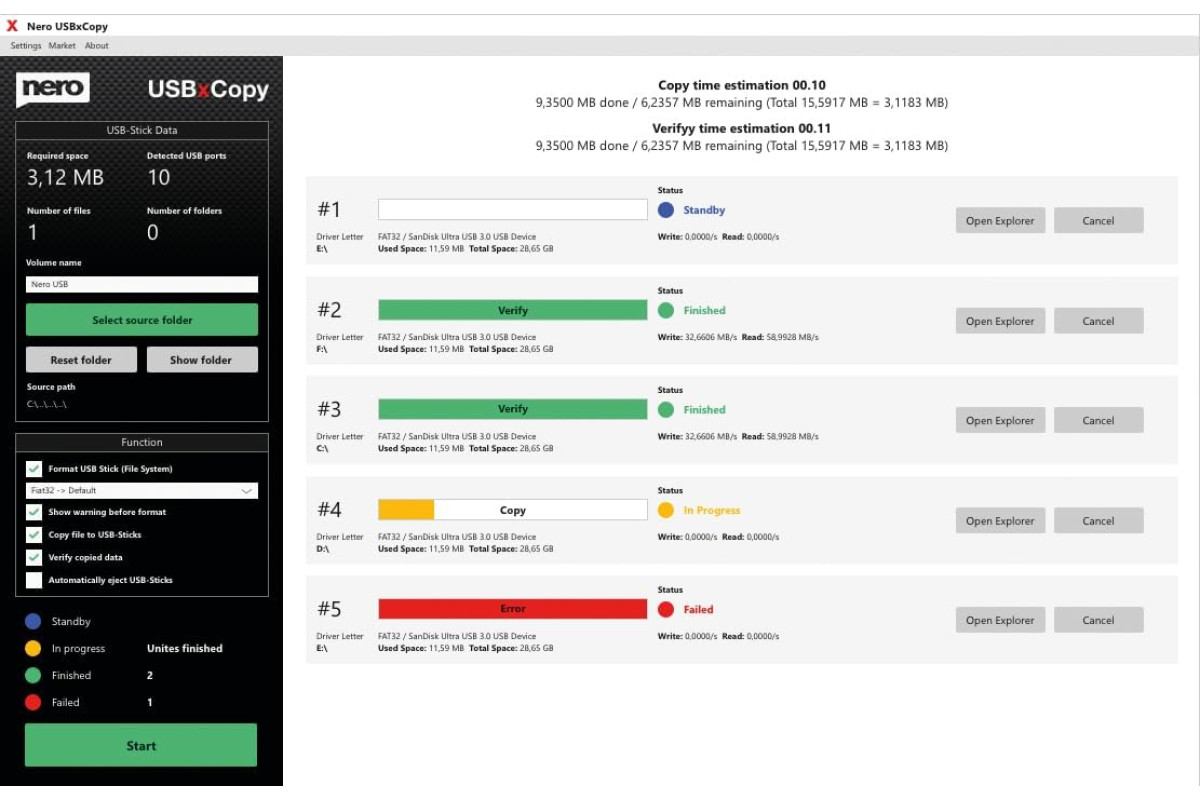This screenshot has height=800, width=1200.
Task: Click the Copy progress bar of drive #4
Action: pos(513,510)
